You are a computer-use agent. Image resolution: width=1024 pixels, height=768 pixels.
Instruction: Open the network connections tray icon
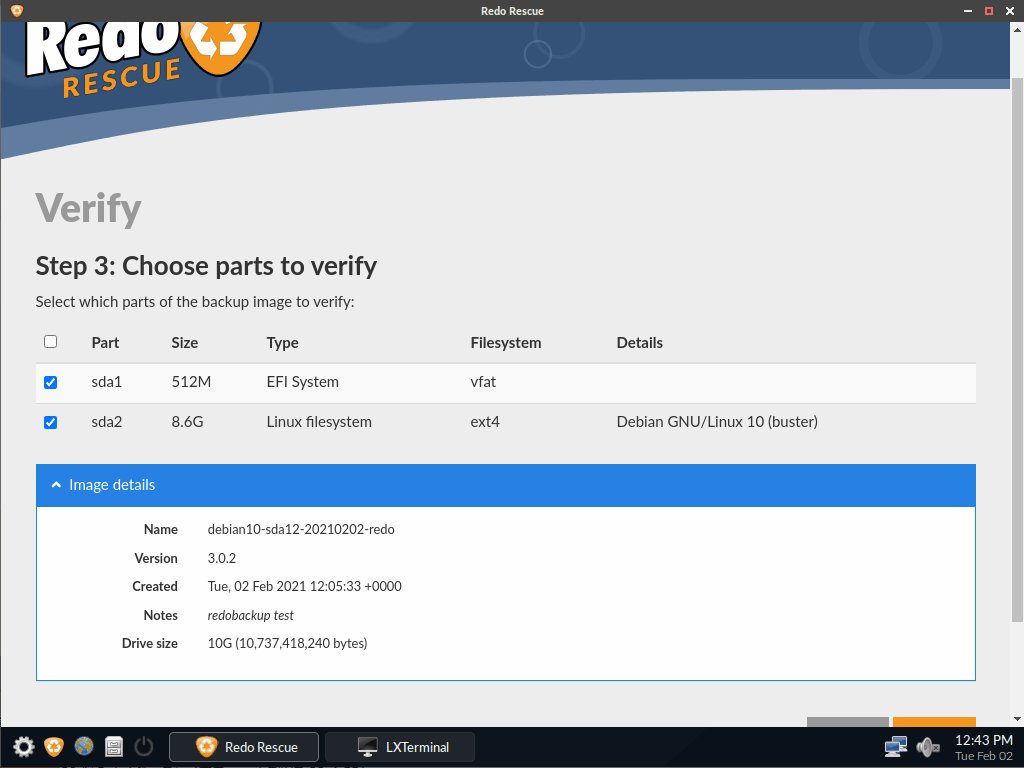pos(896,746)
